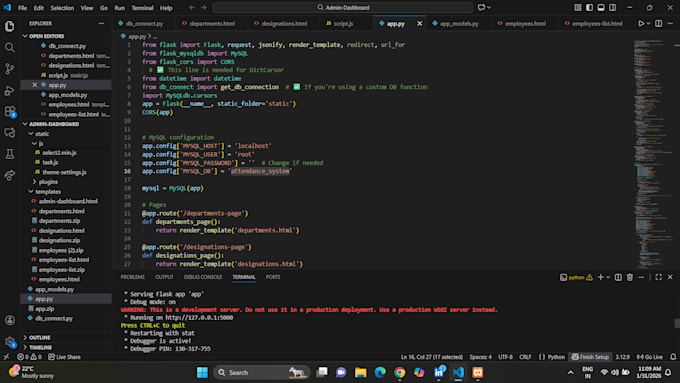Open the Terminal menu
Screen dimensions: 680x383
pyautogui.click(x=142, y=8)
